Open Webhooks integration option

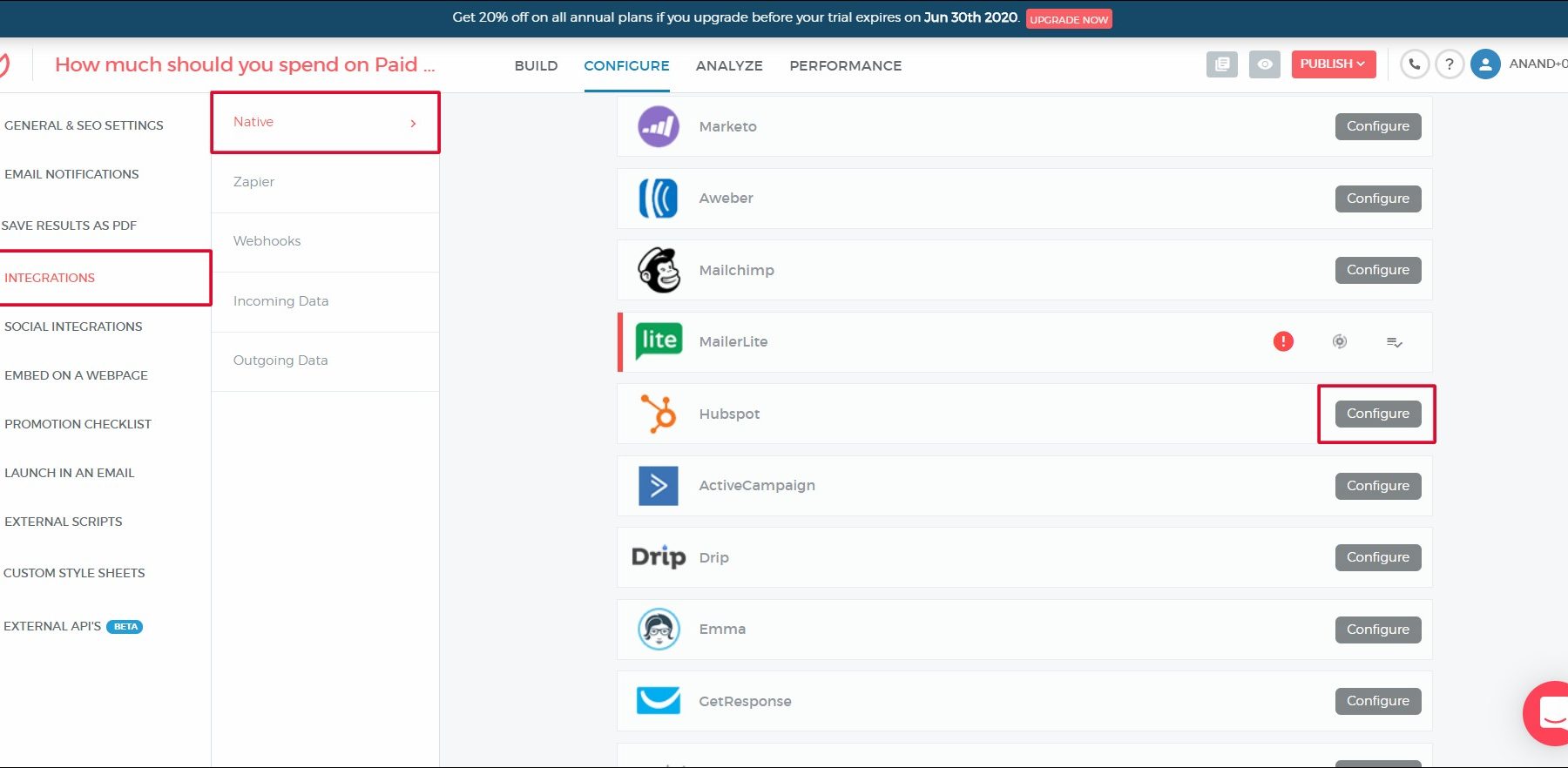(x=267, y=241)
